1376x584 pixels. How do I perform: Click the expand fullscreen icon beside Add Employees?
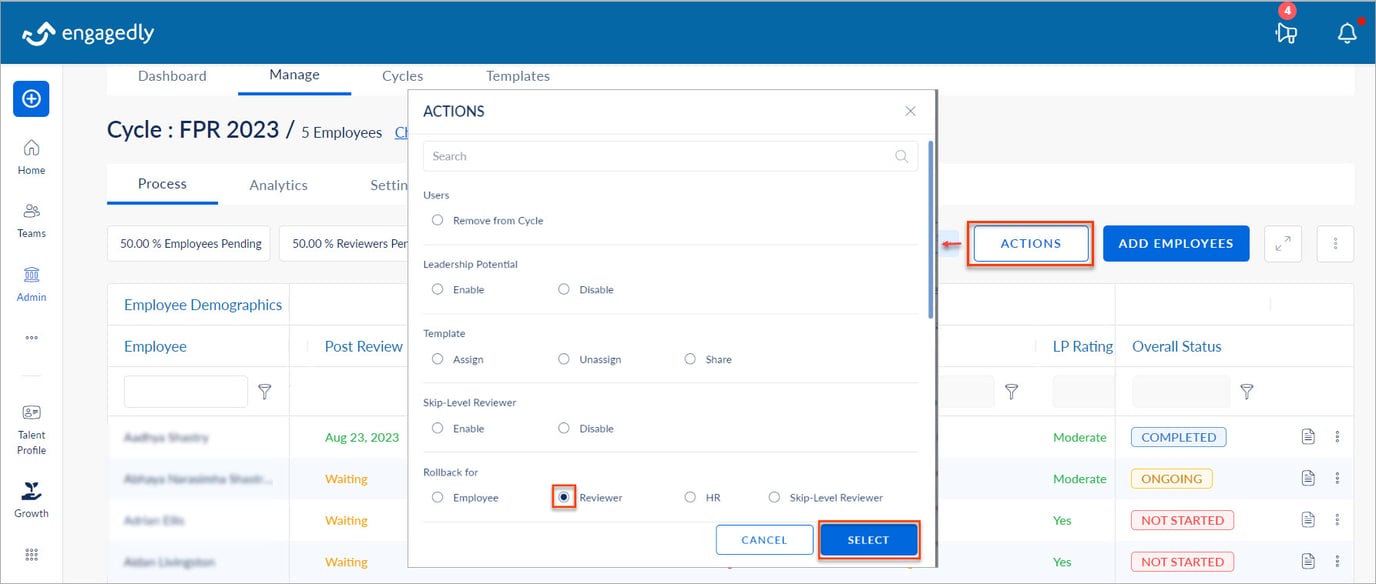(x=1283, y=243)
